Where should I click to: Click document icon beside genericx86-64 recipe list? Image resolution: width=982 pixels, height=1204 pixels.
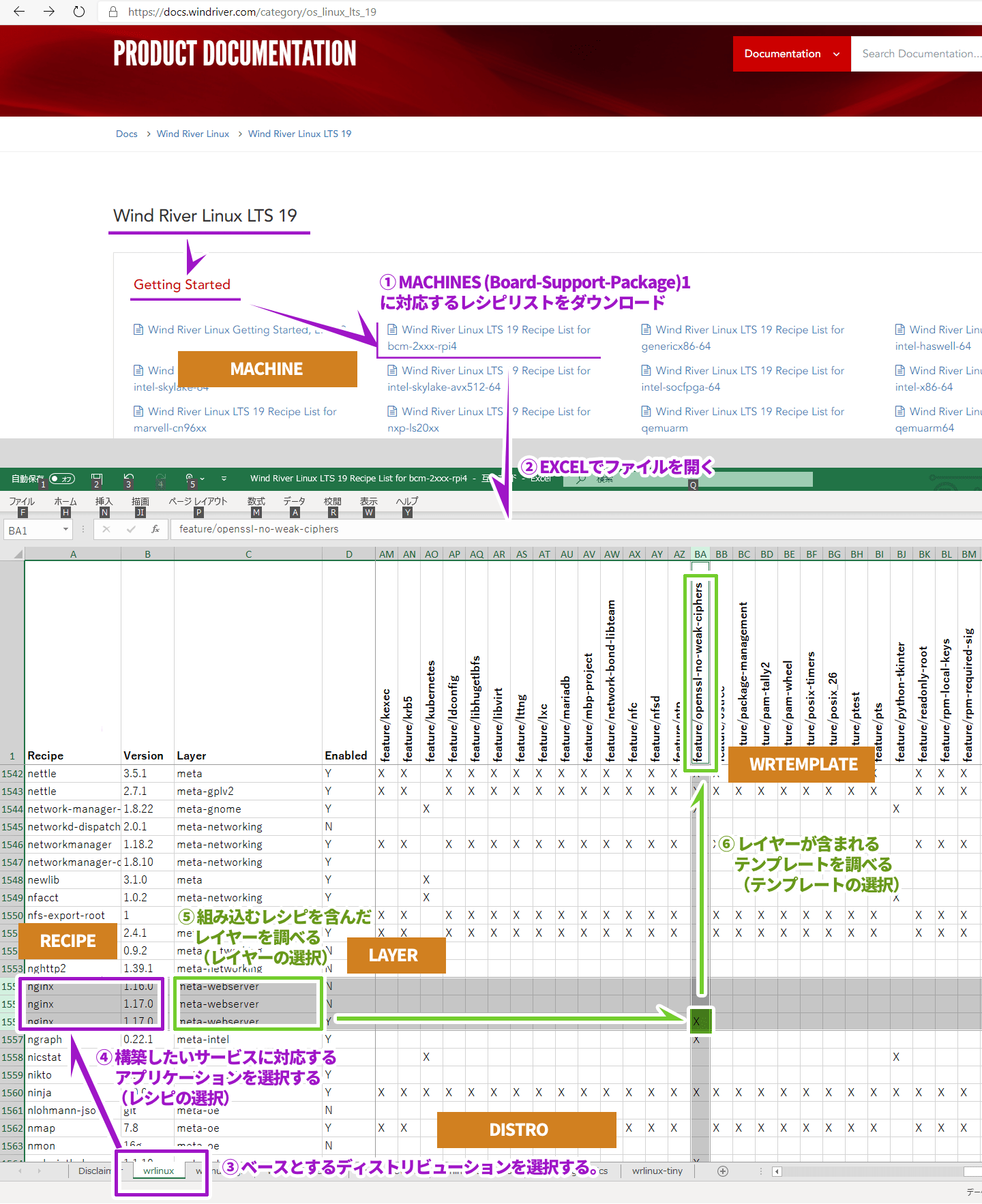coord(646,329)
